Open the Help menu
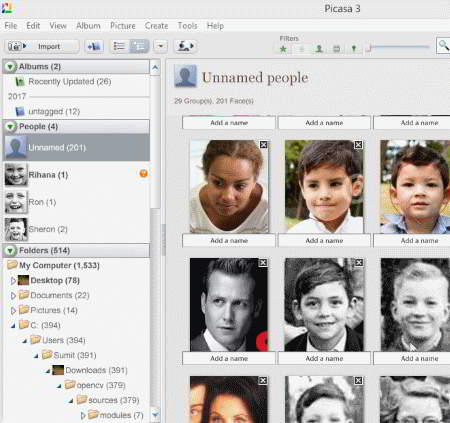450x423 pixels. point(215,26)
